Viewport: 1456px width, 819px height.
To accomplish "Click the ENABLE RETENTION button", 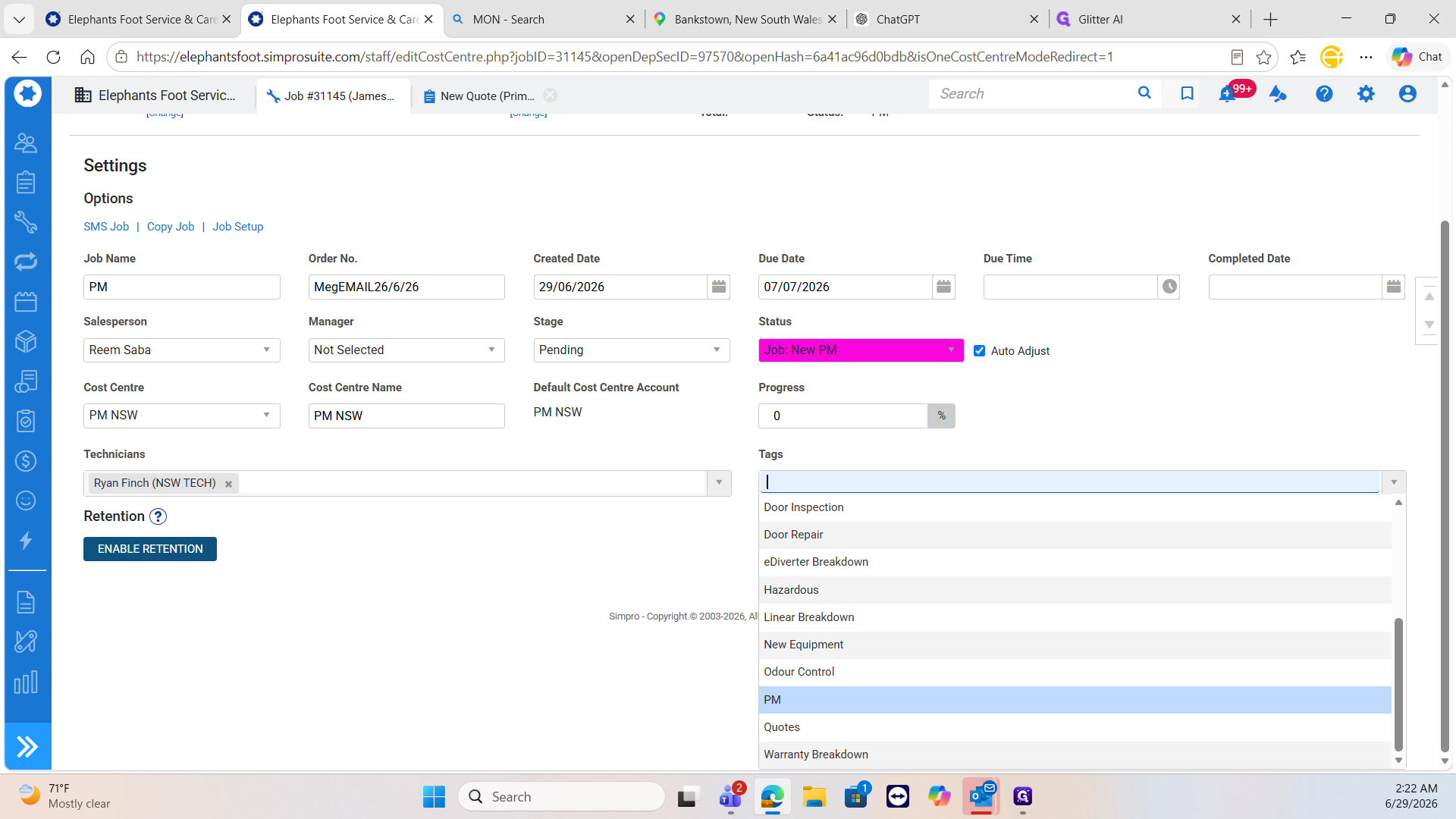I will 150,549.
